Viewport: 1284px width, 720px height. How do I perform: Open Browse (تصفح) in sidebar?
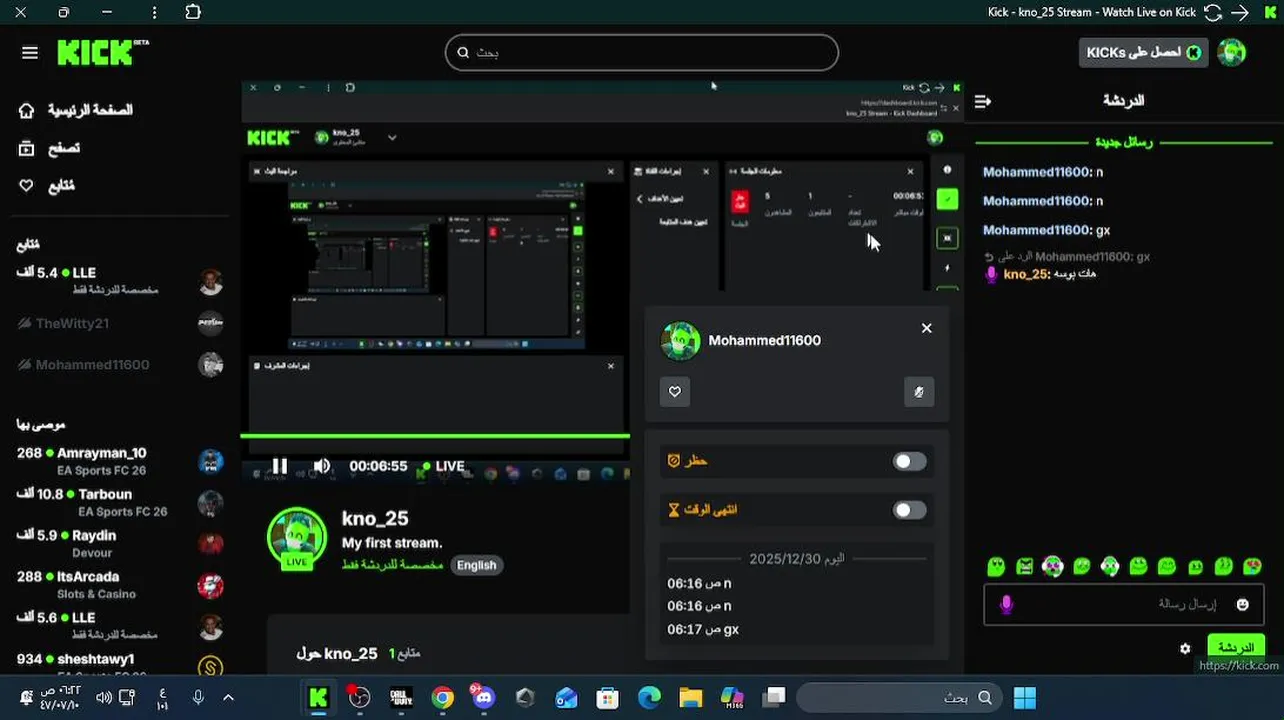[x=49, y=148]
